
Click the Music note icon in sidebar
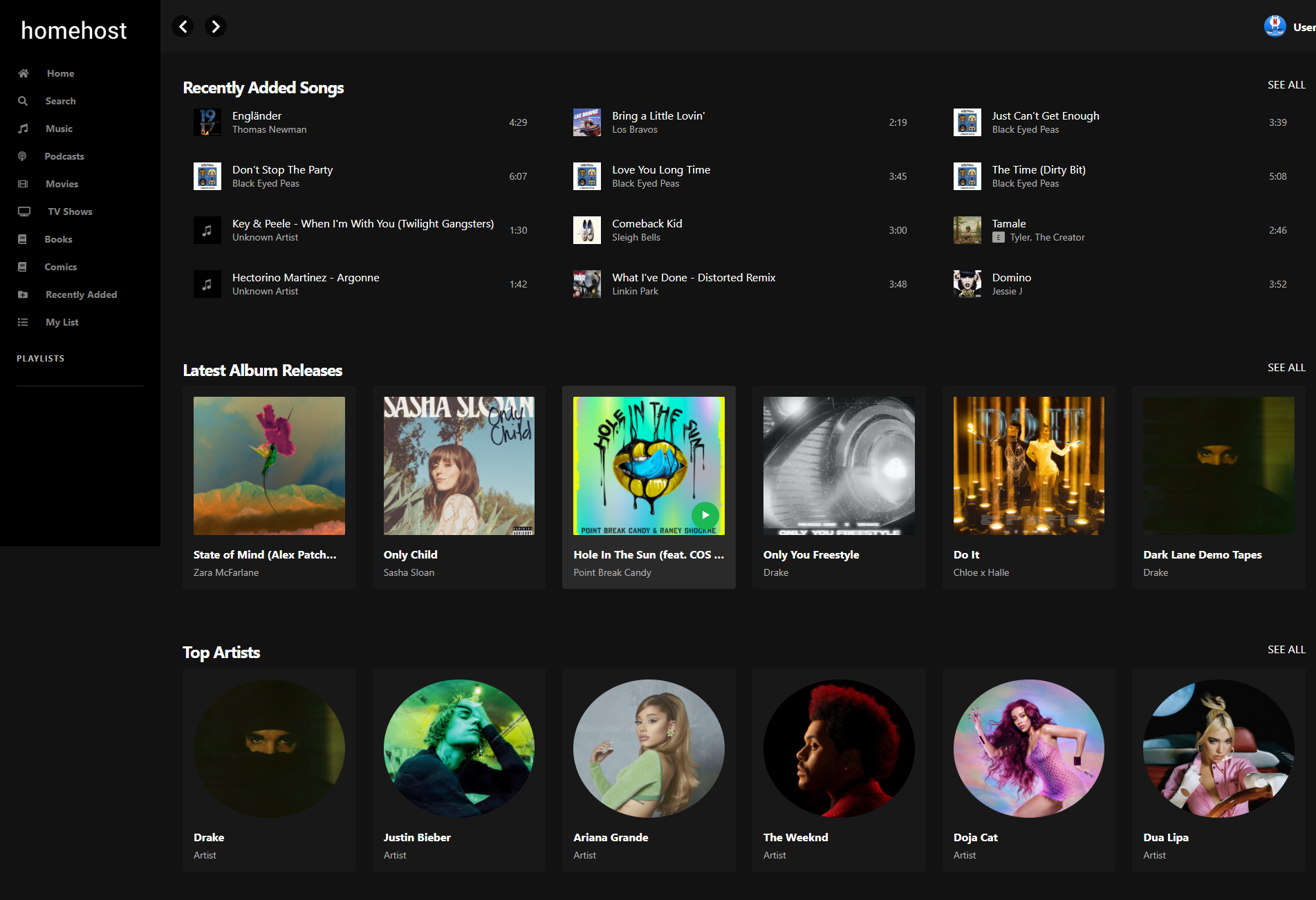23,129
